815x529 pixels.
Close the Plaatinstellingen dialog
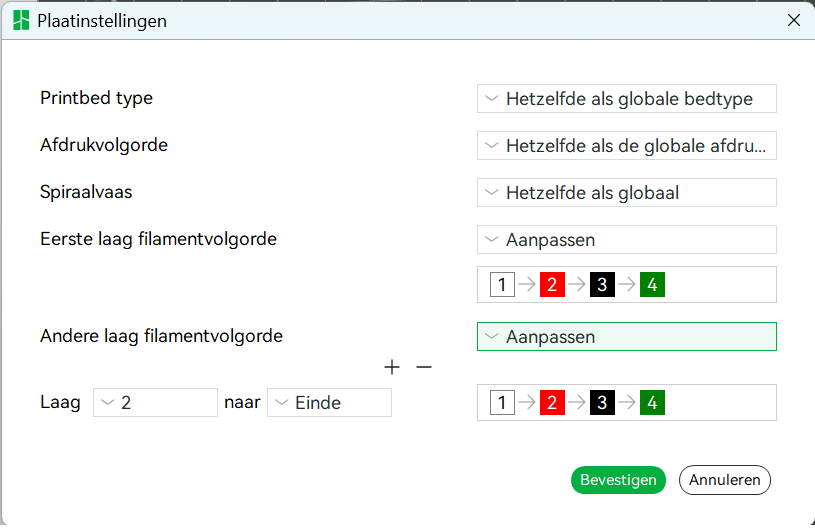click(x=794, y=20)
